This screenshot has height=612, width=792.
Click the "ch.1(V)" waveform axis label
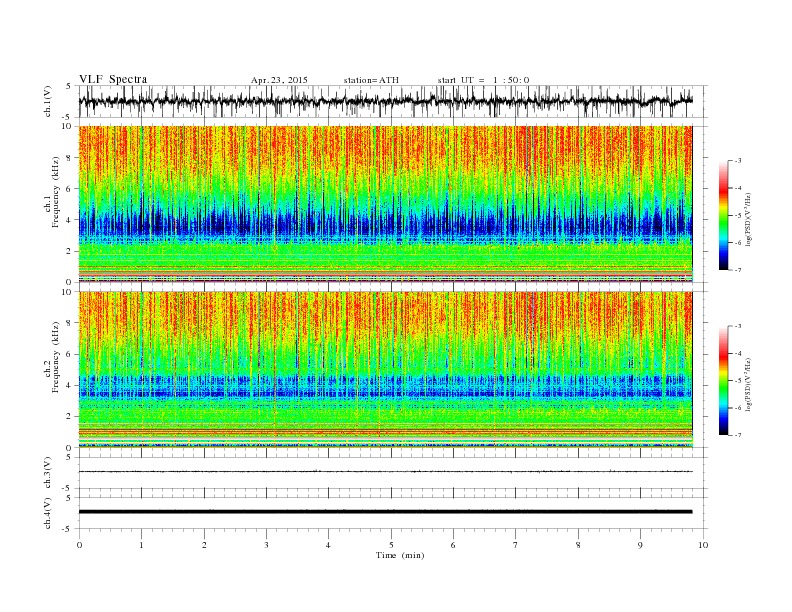click(48, 101)
